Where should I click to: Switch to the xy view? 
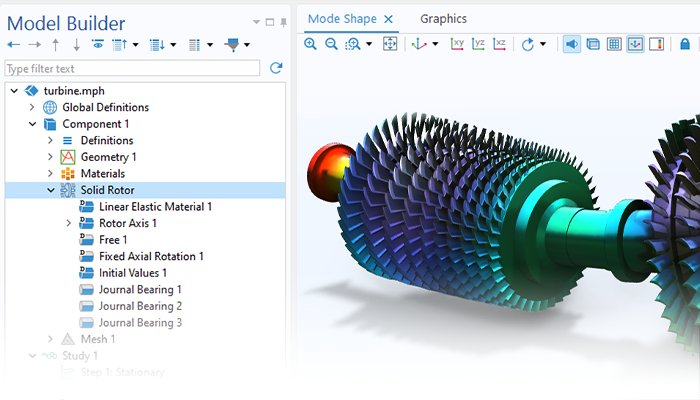click(x=457, y=44)
